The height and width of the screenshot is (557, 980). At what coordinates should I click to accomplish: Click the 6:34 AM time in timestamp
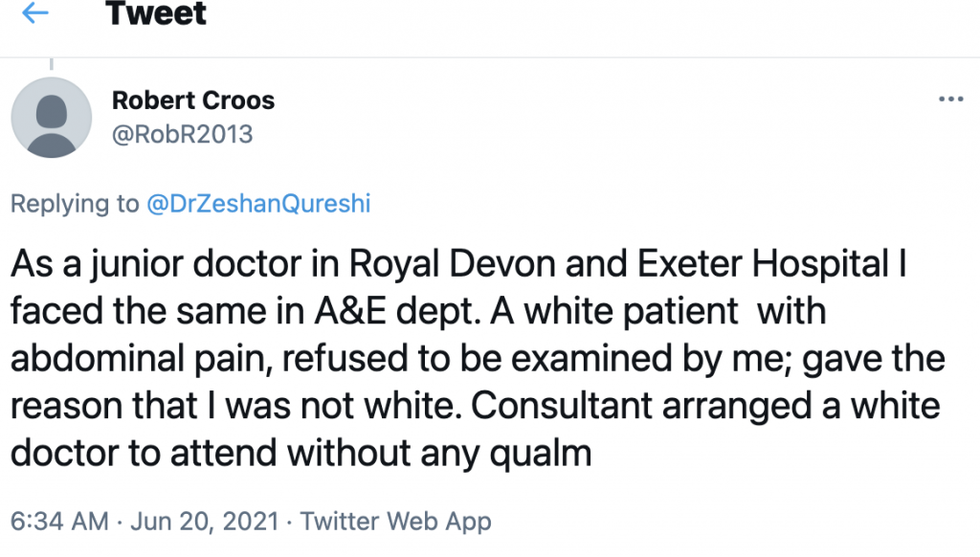[60, 521]
